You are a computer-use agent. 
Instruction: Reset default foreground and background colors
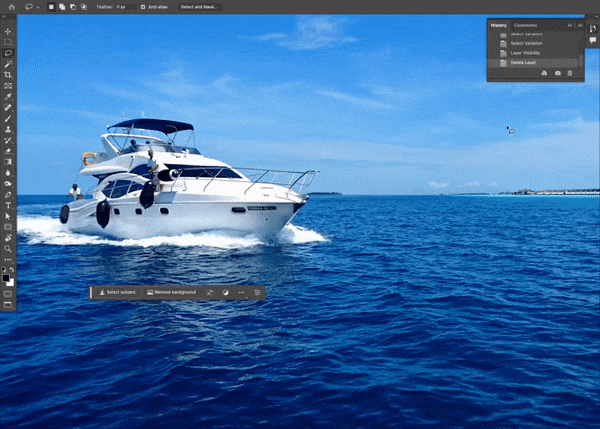tap(4, 269)
